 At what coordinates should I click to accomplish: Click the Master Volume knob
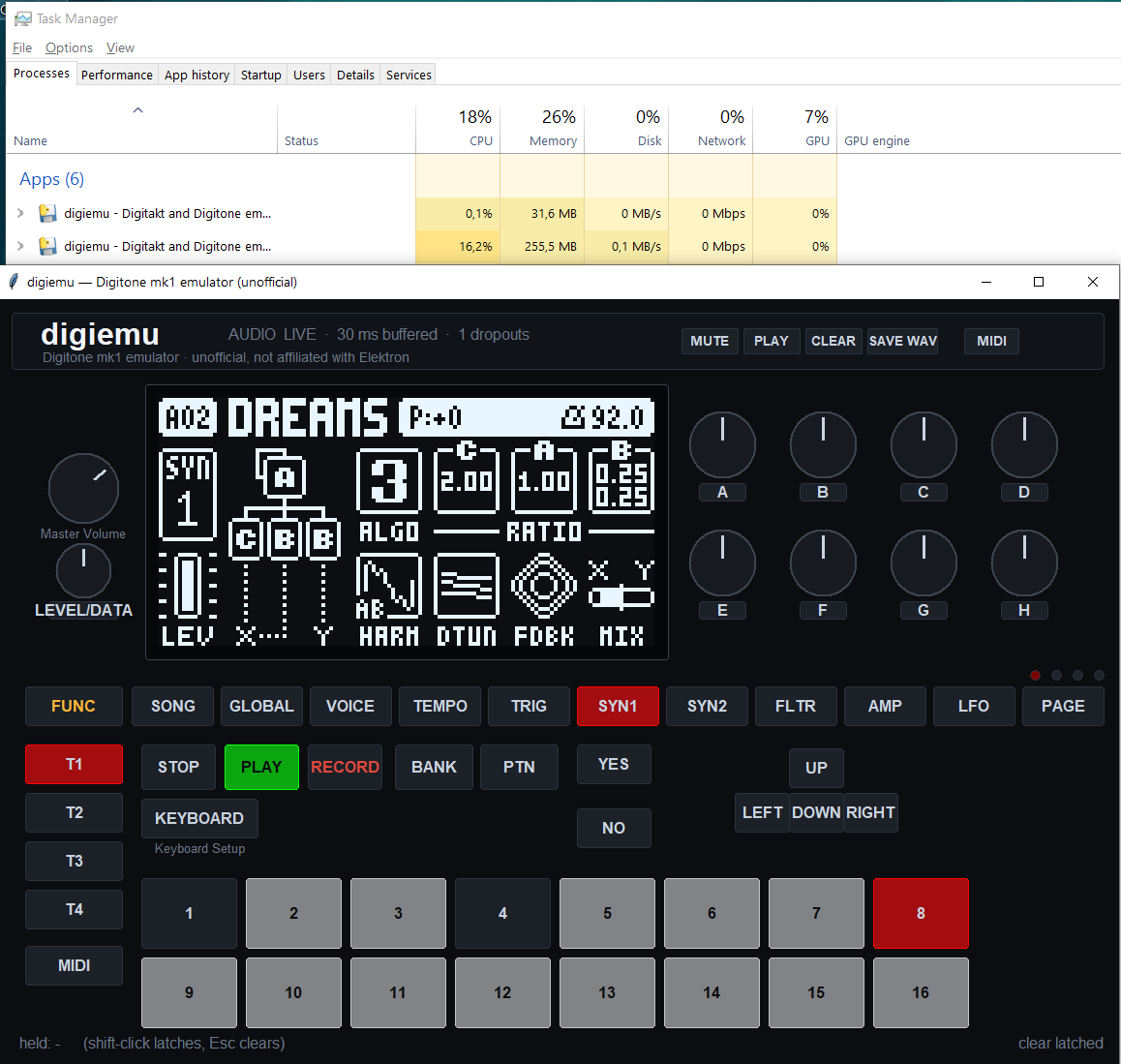click(83, 488)
